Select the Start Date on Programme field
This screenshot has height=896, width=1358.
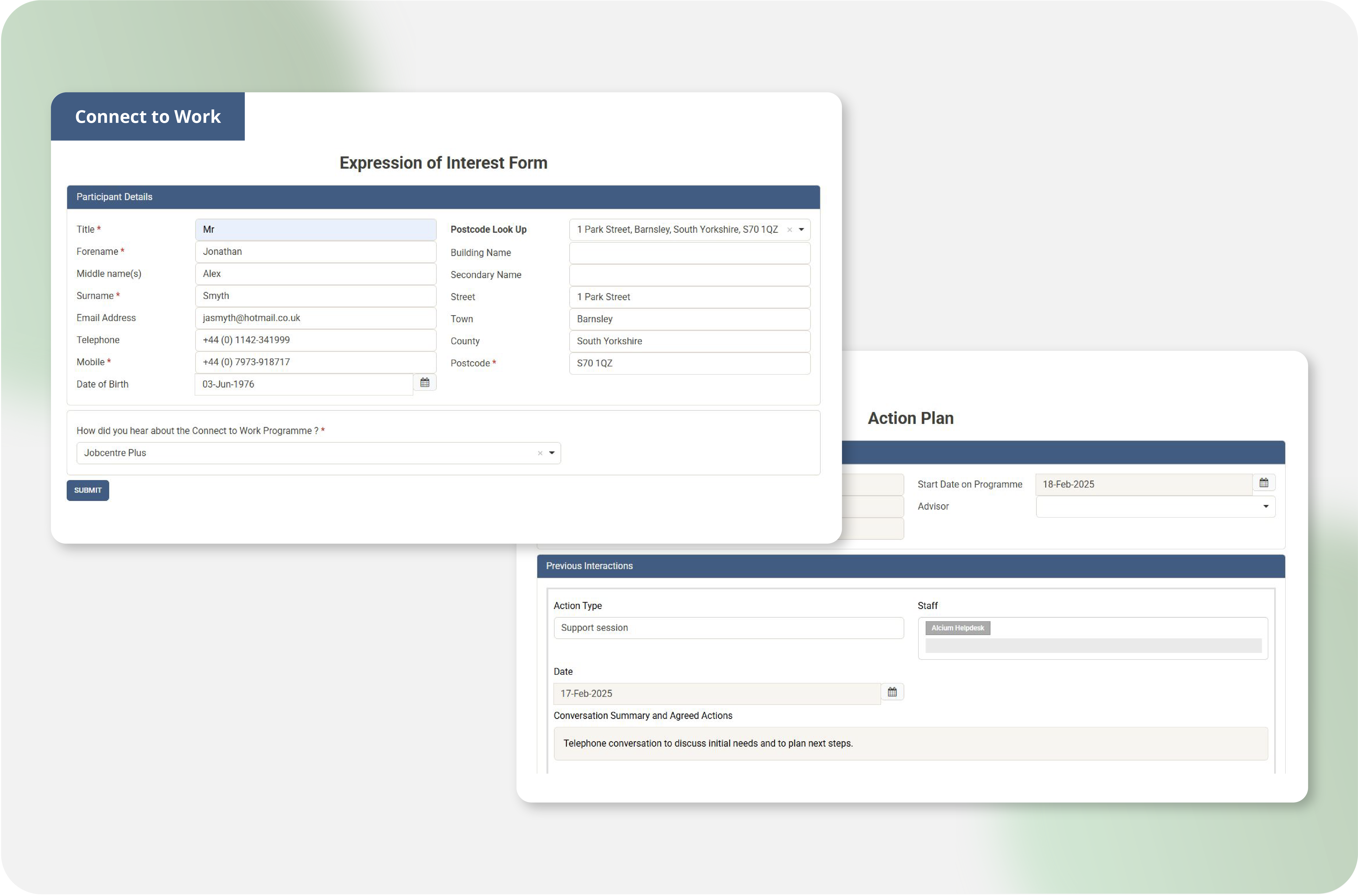point(1144,485)
